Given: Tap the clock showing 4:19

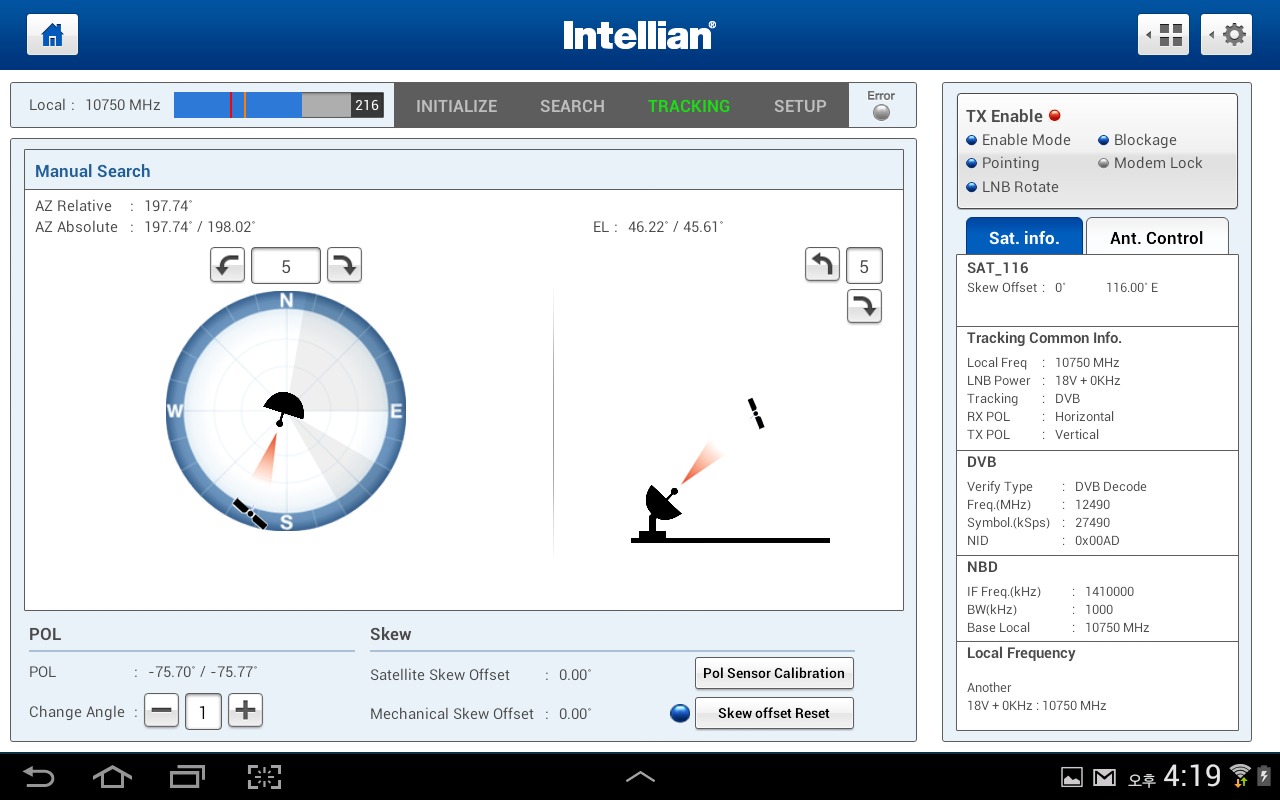Looking at the screenshot, I should click(x=1193, y=776).
